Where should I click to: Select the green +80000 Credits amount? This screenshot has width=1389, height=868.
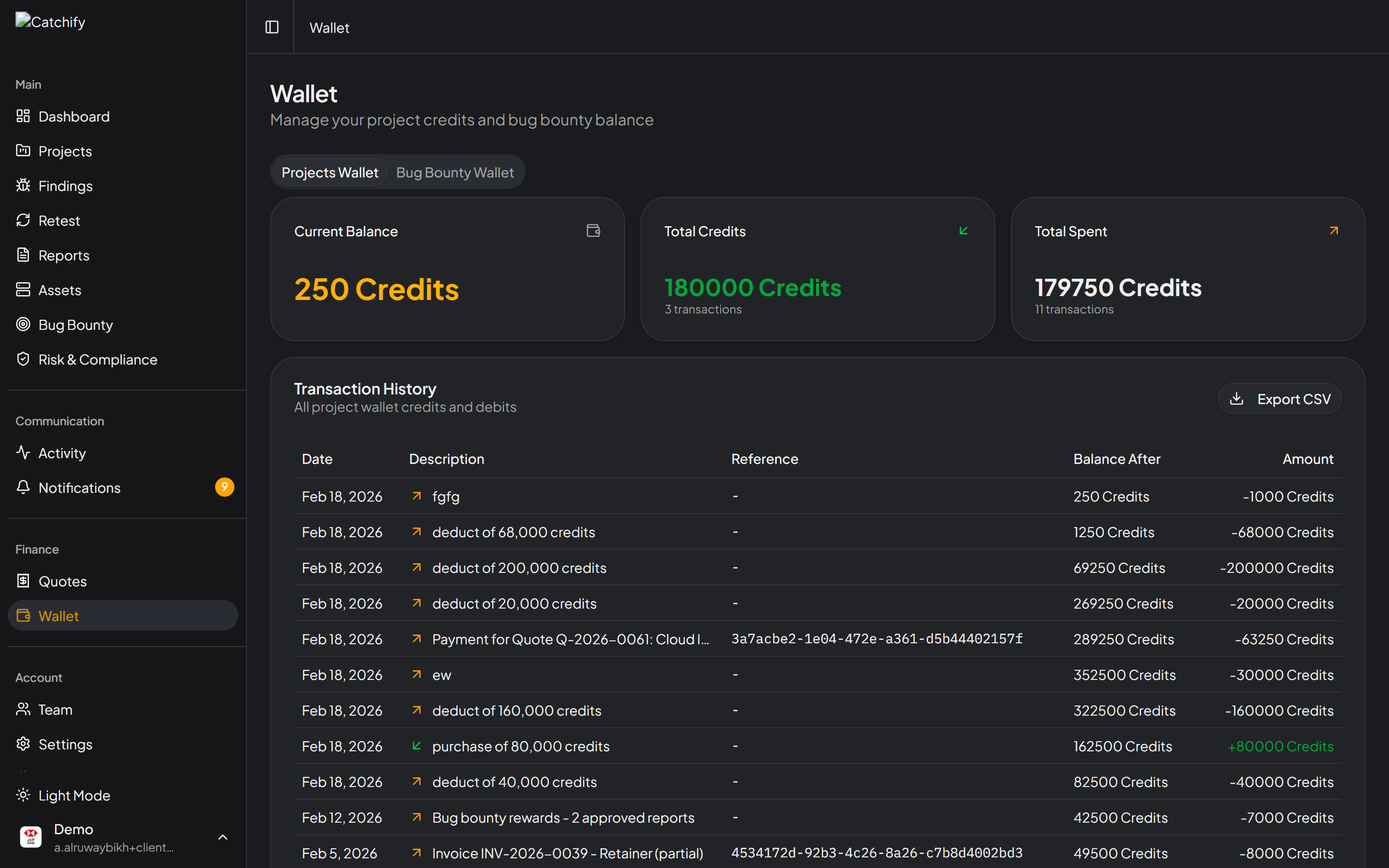1280,746
